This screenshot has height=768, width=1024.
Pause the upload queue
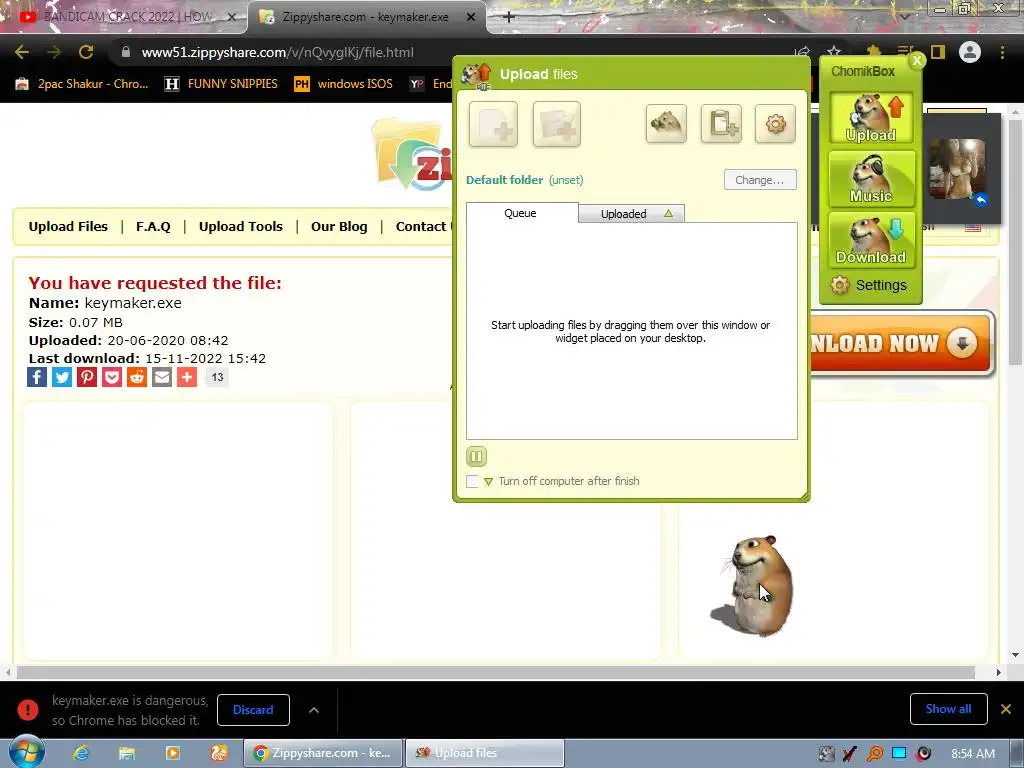[x=476, y=456]
